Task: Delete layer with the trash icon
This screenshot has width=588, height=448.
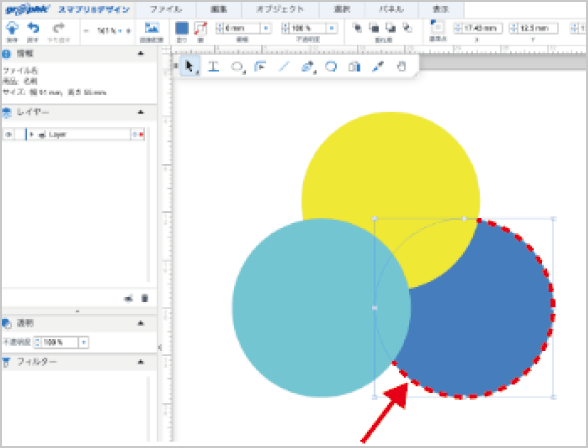Action: 145,298
